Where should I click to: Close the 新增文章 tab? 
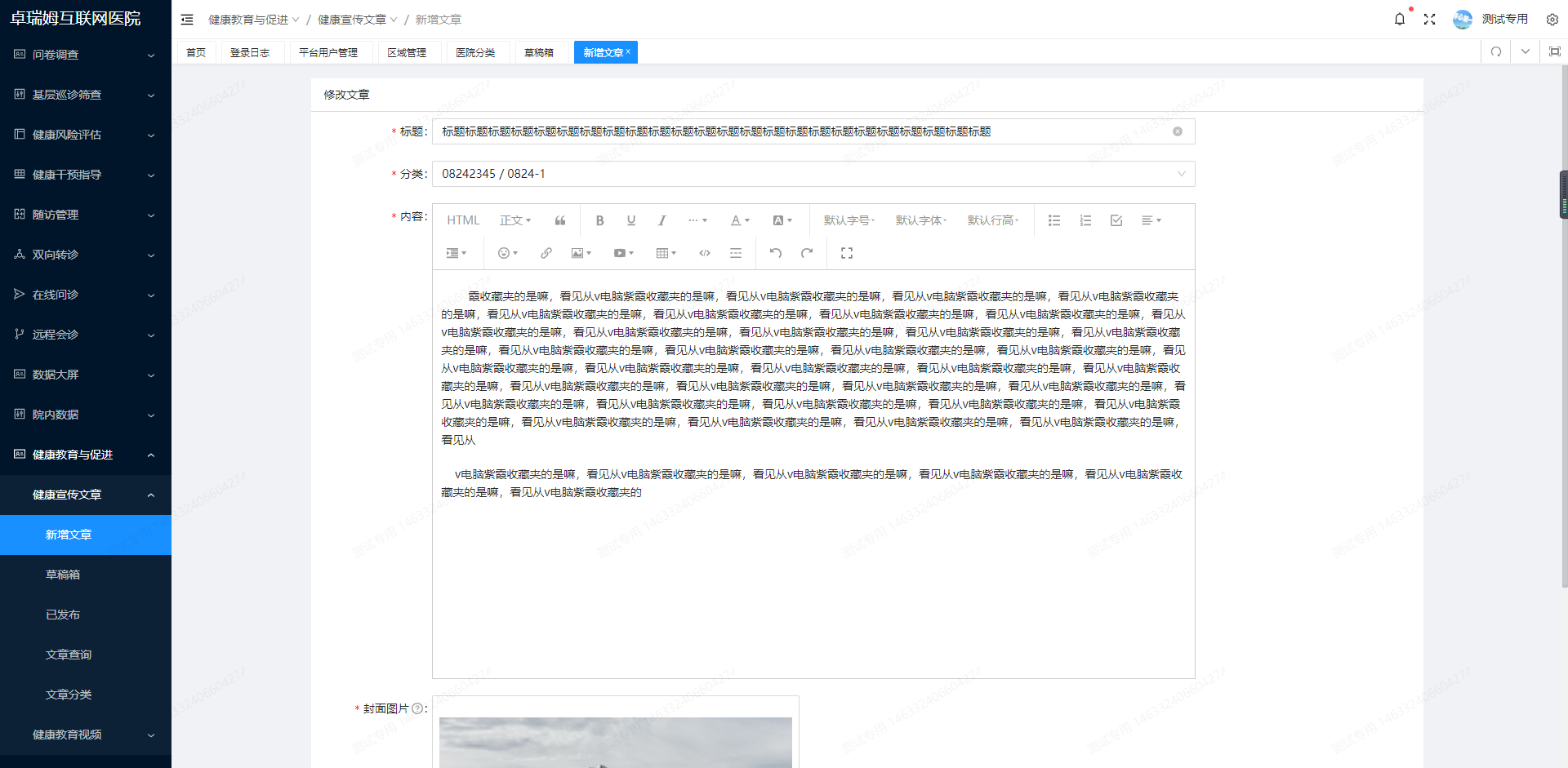[x=628, y=51]
